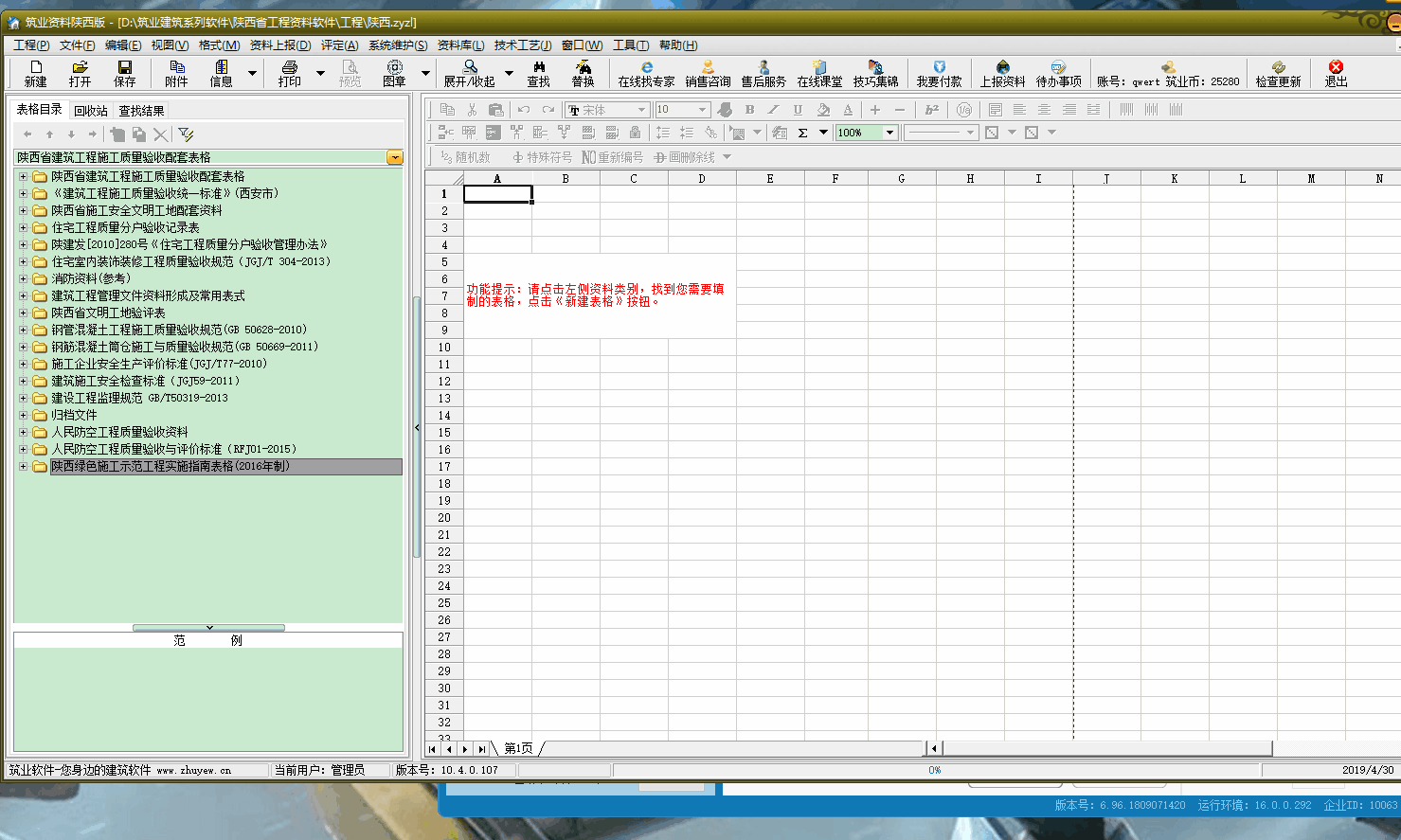Toggle underline formatting in the format toolbar
The image size is (1401, 840).
(x=798, y=110)
